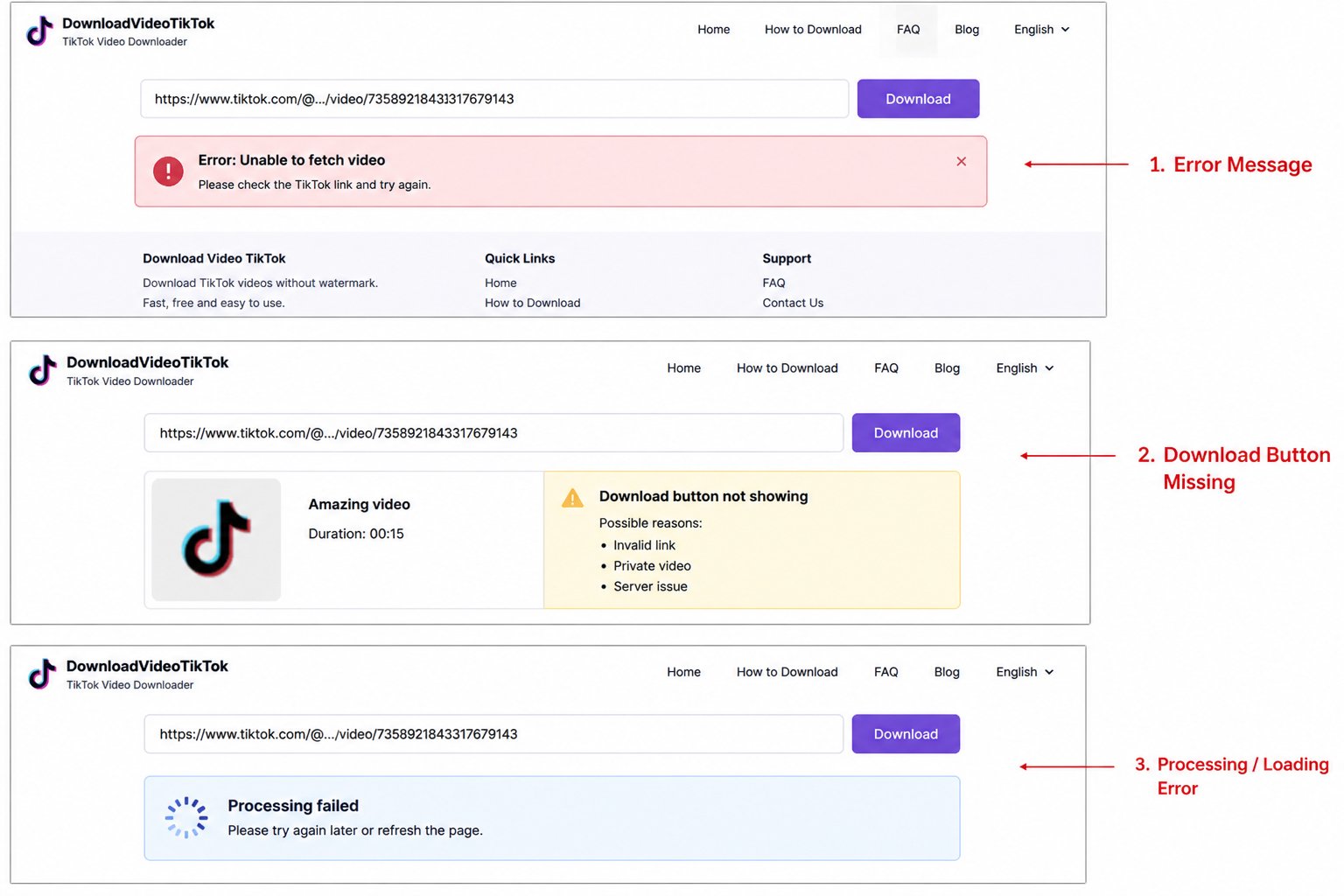Viewport: 1344px width, 896px height.
Task: Click the loading spinner beside Processing failed
Action: [186, 817]
